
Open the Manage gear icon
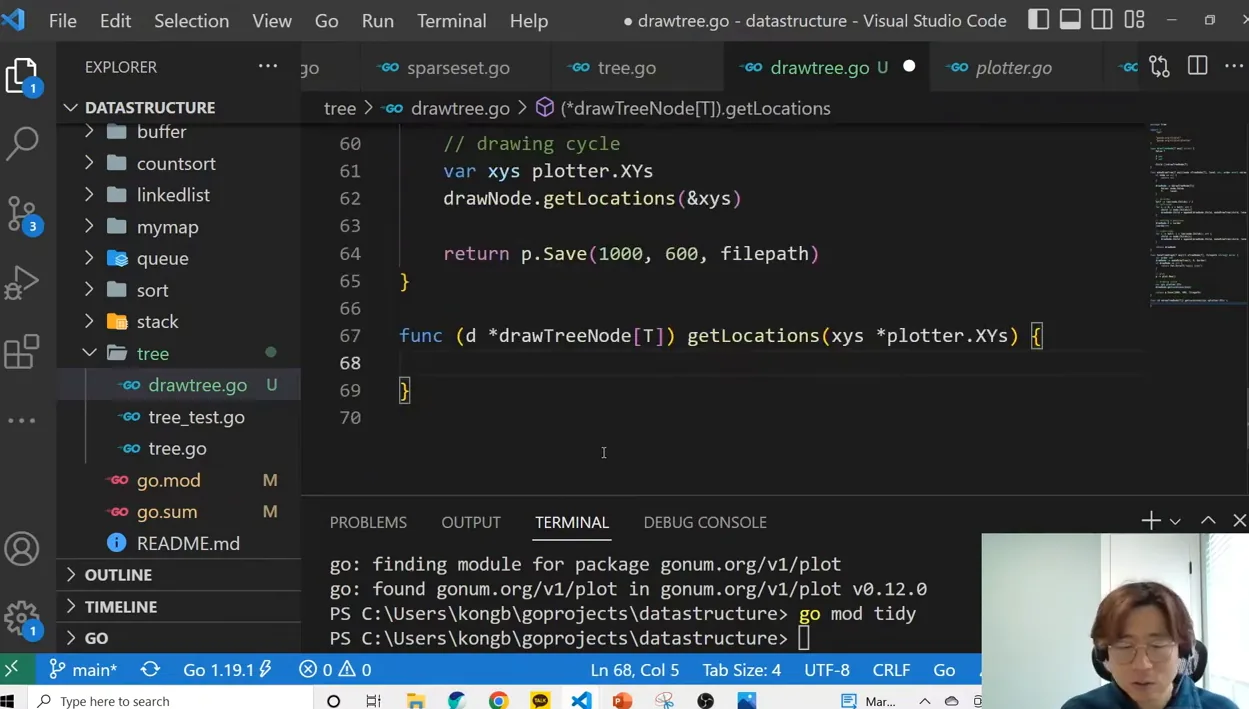pos(22,618)
